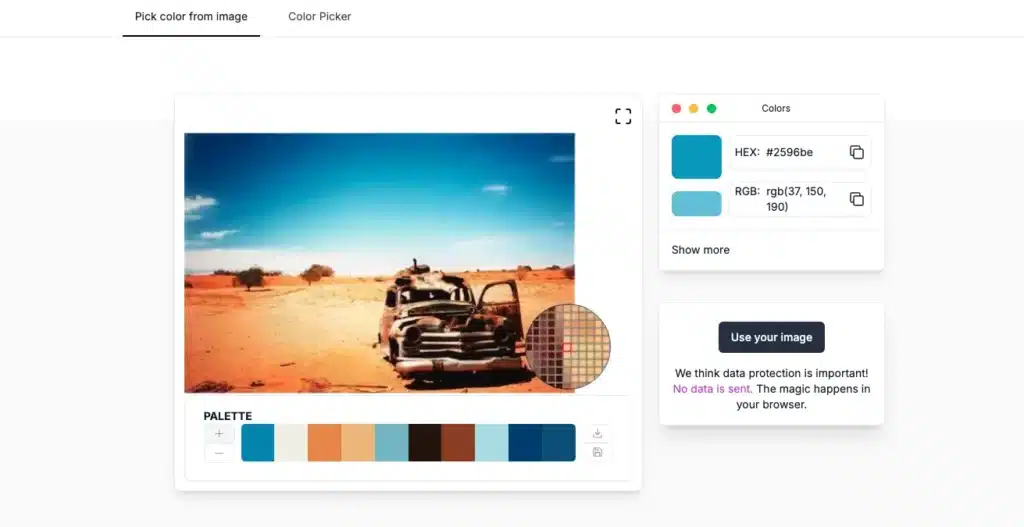This screenshot has height=527, width=1024.
Task: Save the palette with floppy icon
Action: coord(598,452)
